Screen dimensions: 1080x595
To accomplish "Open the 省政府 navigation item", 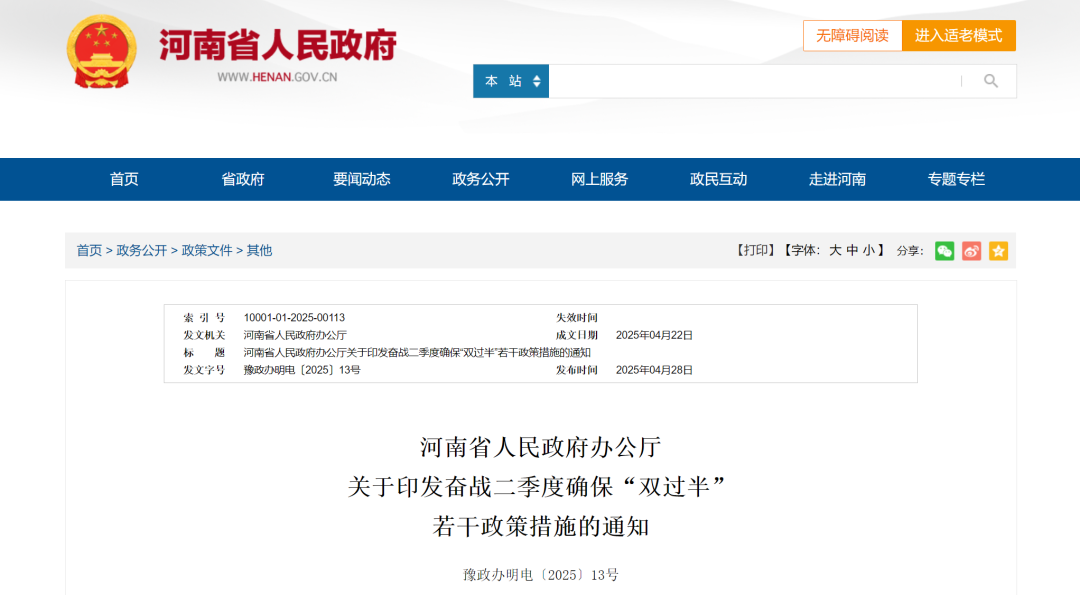I will (x=242, y=180).
